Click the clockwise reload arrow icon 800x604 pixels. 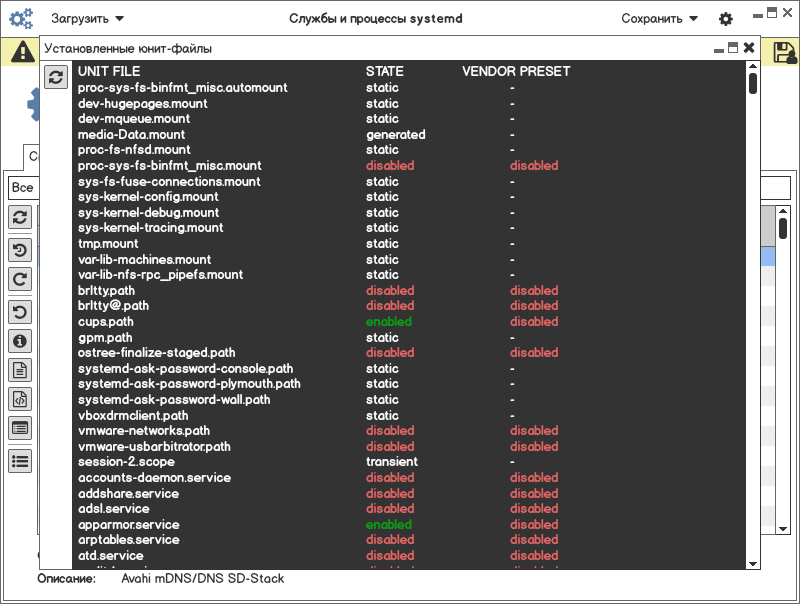click(x=20, y=279)
